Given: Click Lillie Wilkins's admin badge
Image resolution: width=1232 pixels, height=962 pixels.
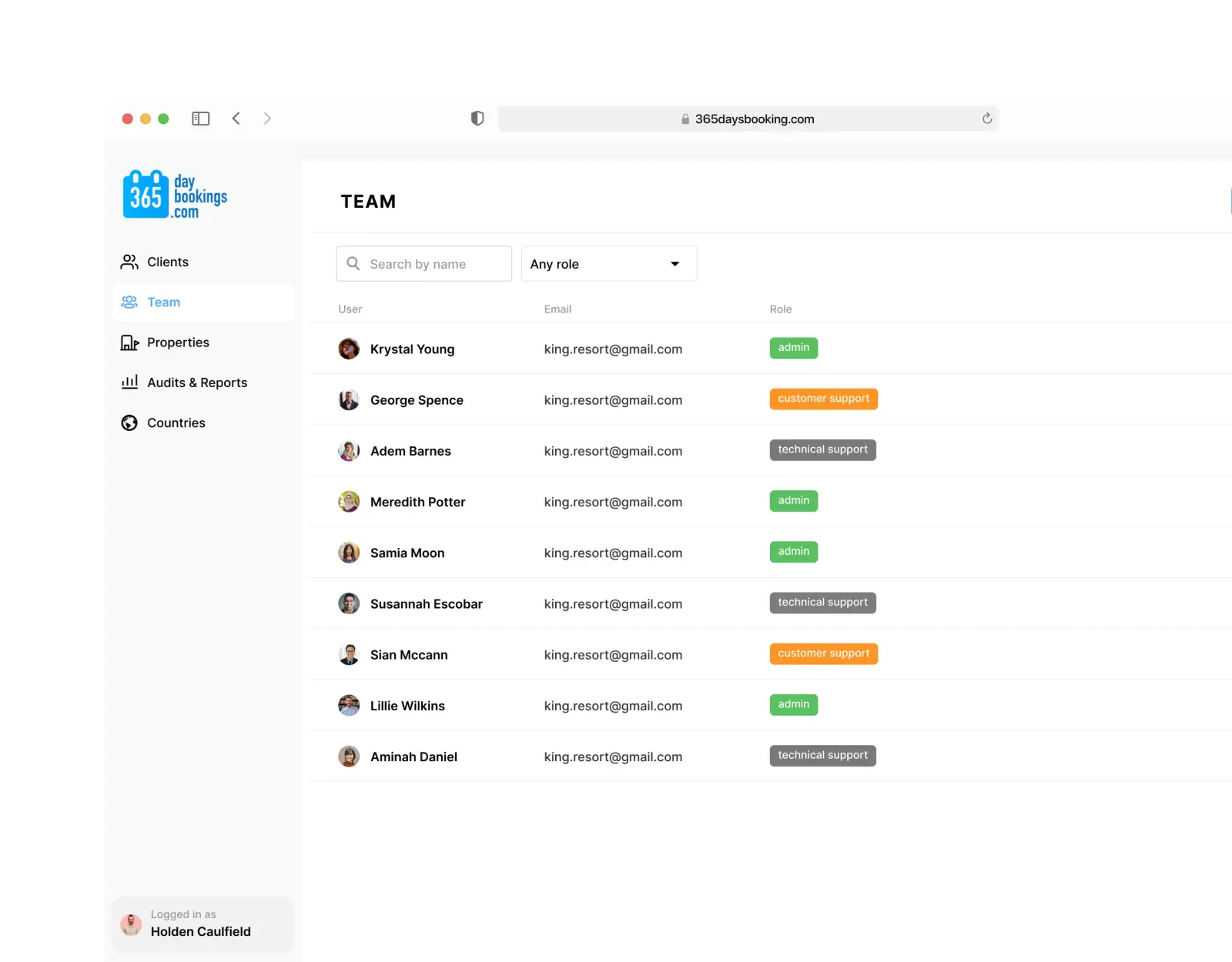Looking at the screenshot, I should click(794, 704).
